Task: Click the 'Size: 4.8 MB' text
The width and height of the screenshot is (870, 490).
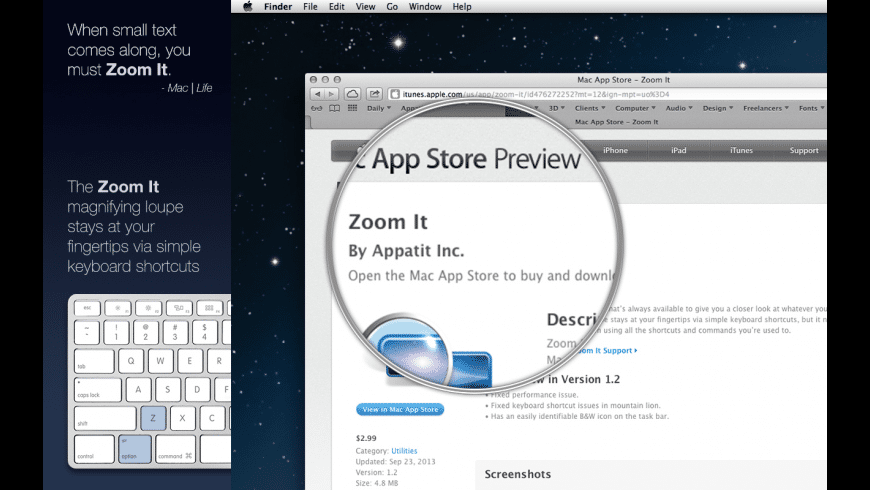Action: 377,483
